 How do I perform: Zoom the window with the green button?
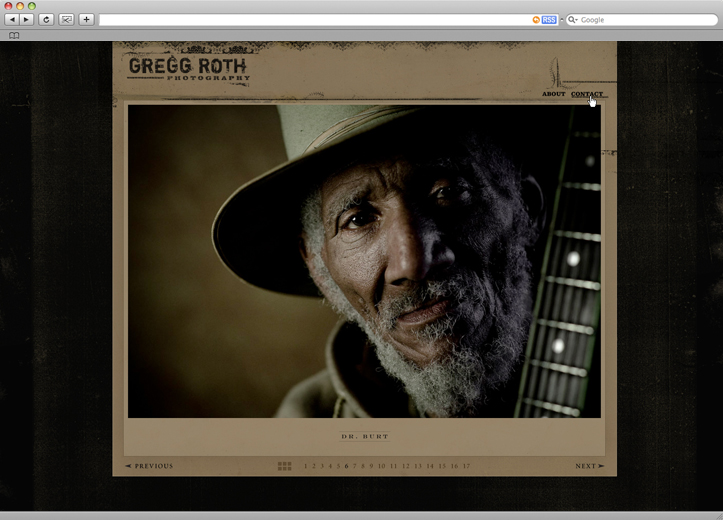pyautogui.click(x=31, y=6)
